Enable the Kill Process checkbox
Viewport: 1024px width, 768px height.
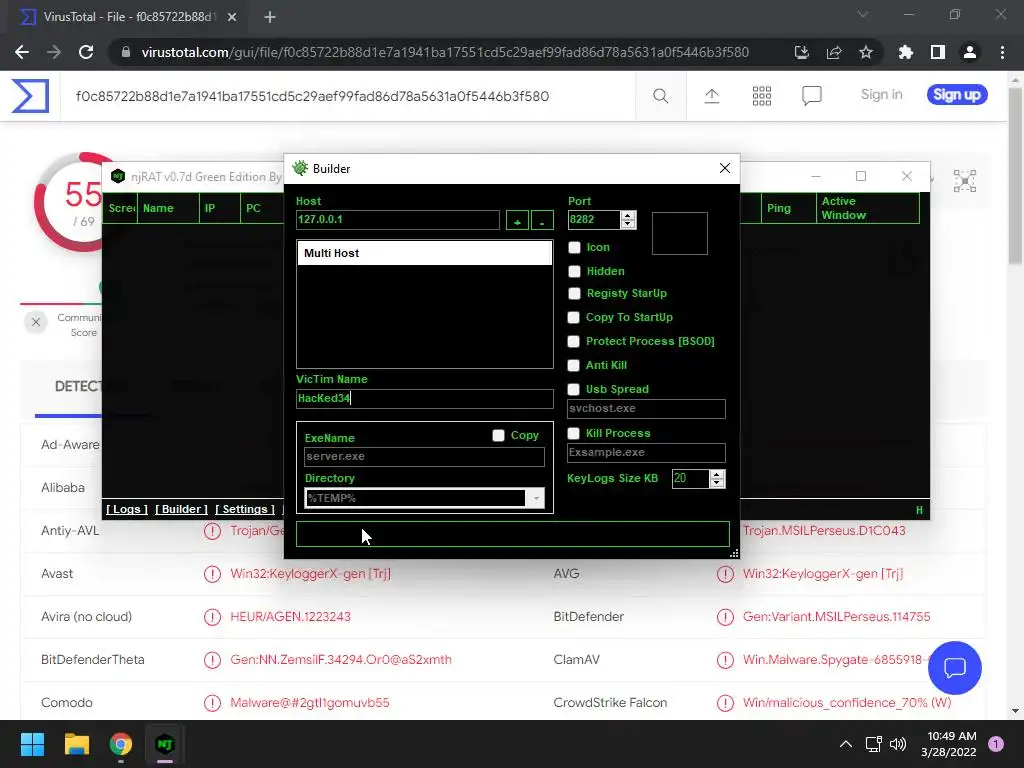point(573,433)
